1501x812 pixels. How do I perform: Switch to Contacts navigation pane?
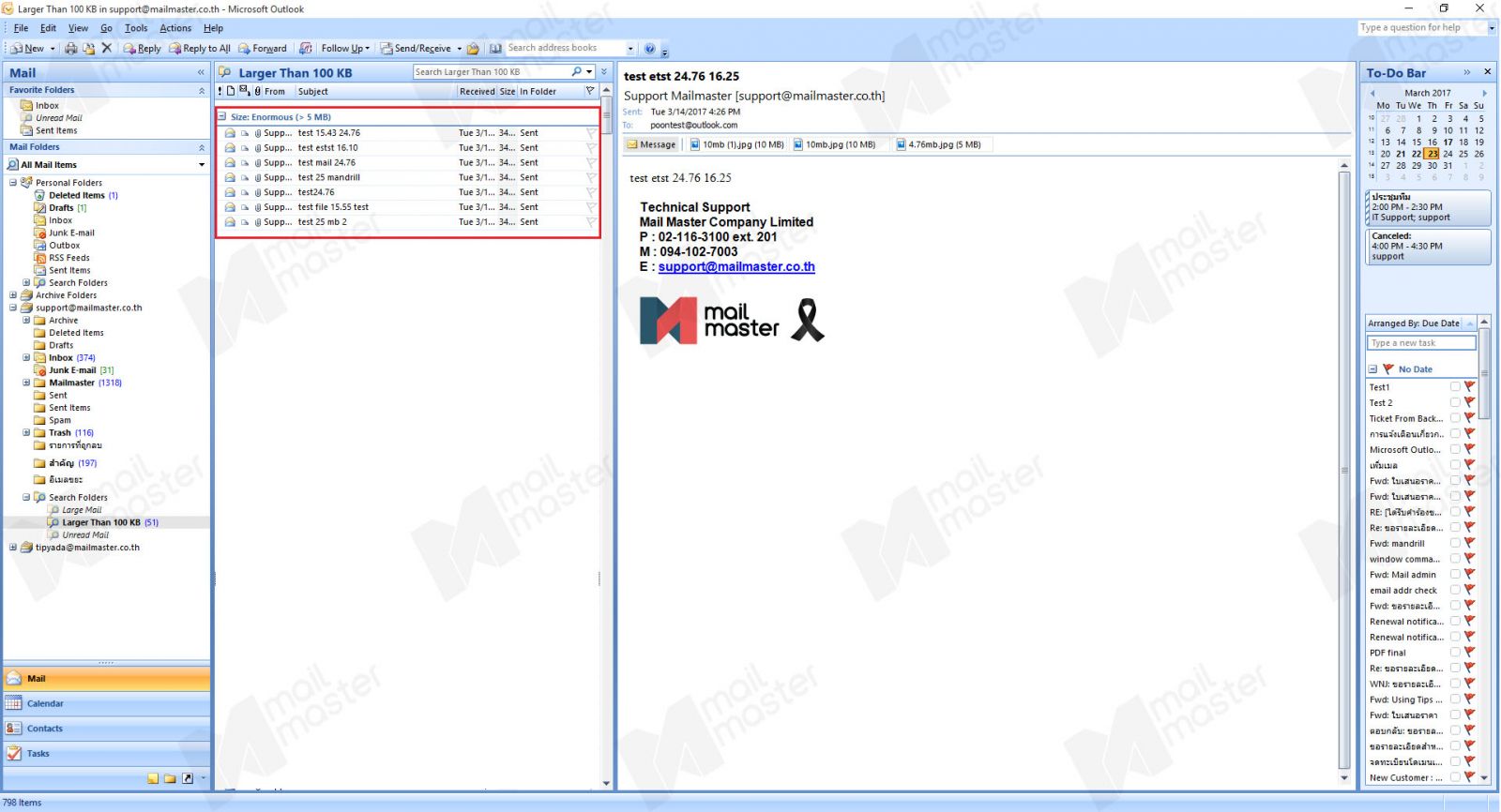106,729
